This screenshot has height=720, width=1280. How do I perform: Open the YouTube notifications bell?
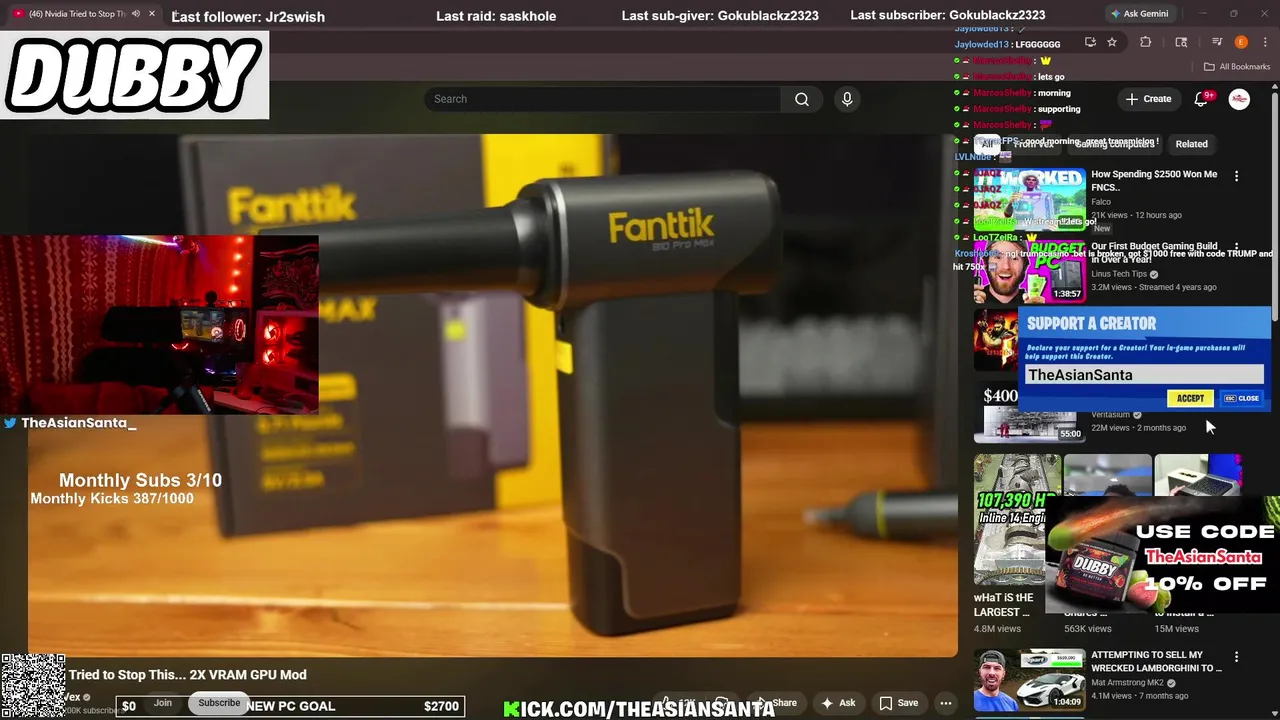(x=1201, y=99)
